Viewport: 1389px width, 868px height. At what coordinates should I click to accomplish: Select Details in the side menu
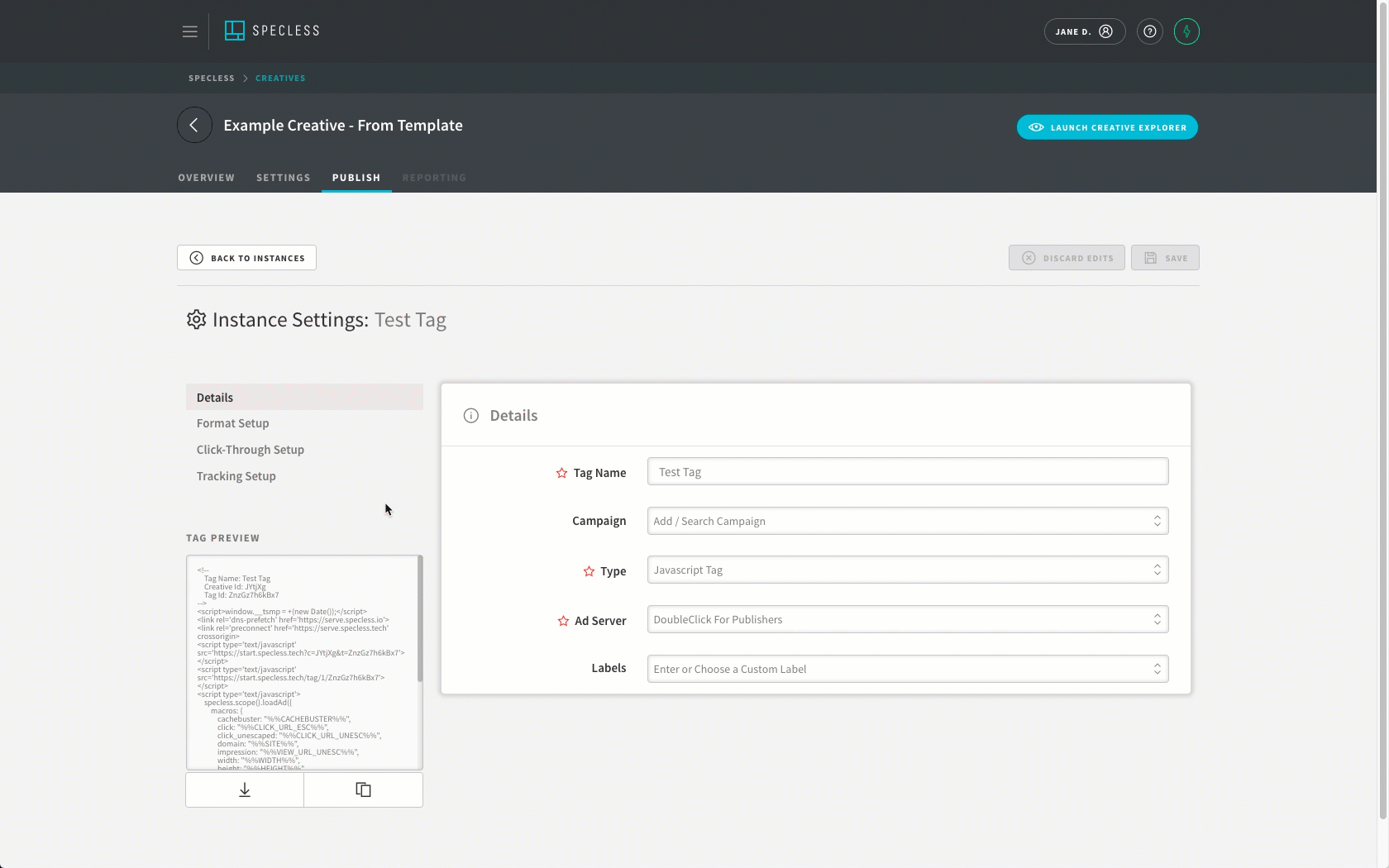coord(304,397)
